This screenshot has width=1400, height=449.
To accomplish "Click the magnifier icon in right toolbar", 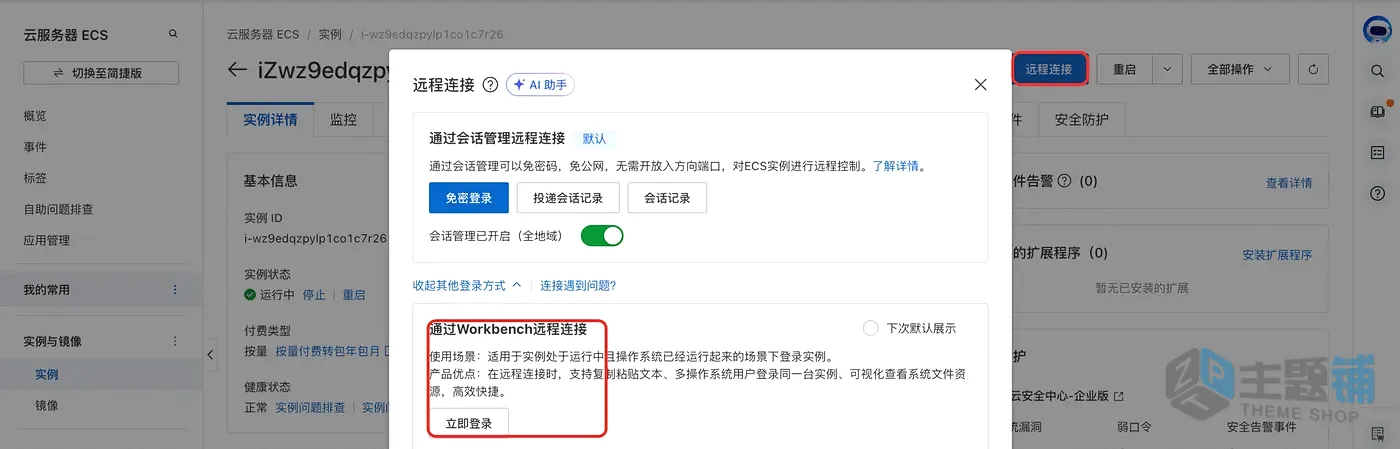I will pos(1378,71).
